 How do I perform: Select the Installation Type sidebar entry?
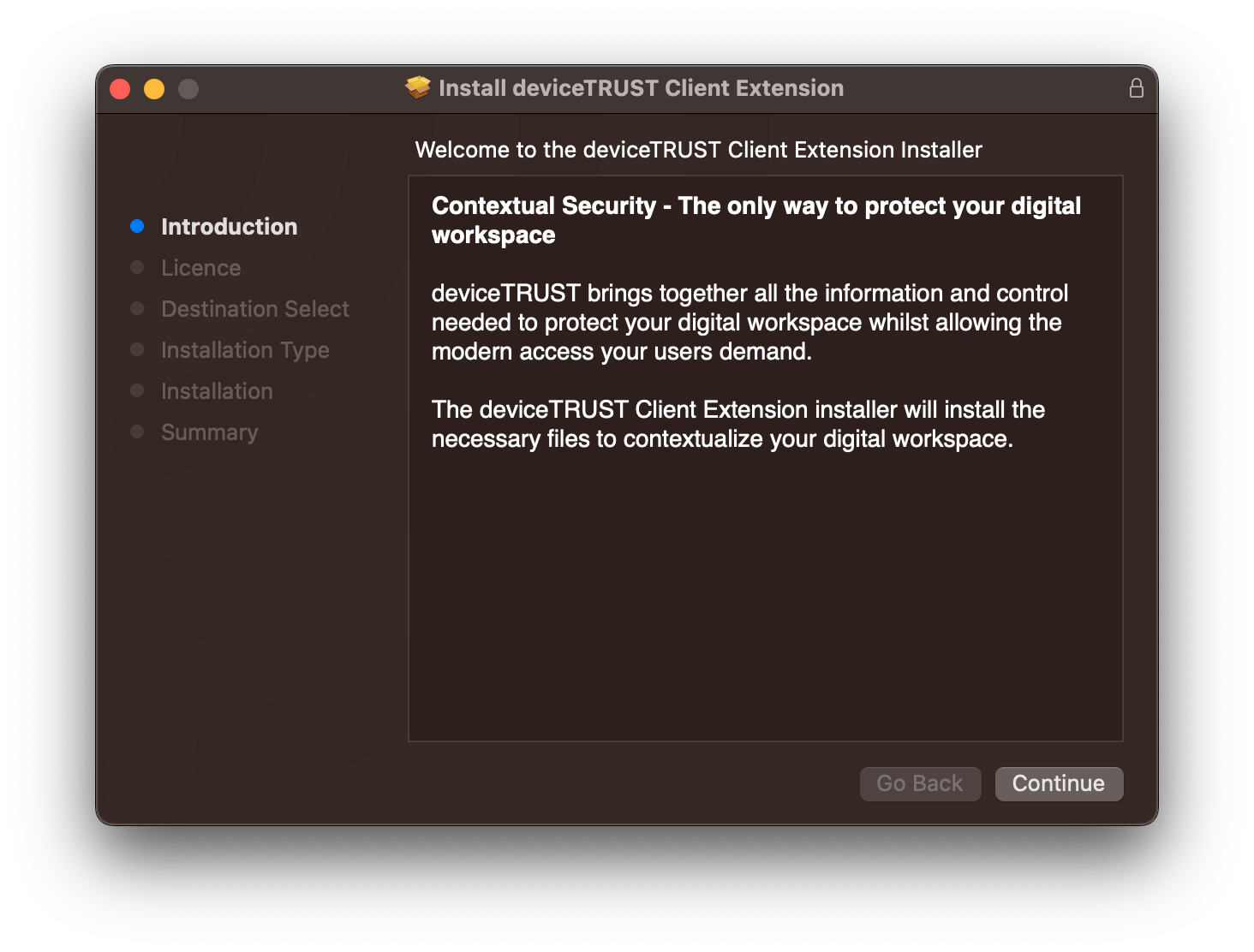click(x=244, y=349)
